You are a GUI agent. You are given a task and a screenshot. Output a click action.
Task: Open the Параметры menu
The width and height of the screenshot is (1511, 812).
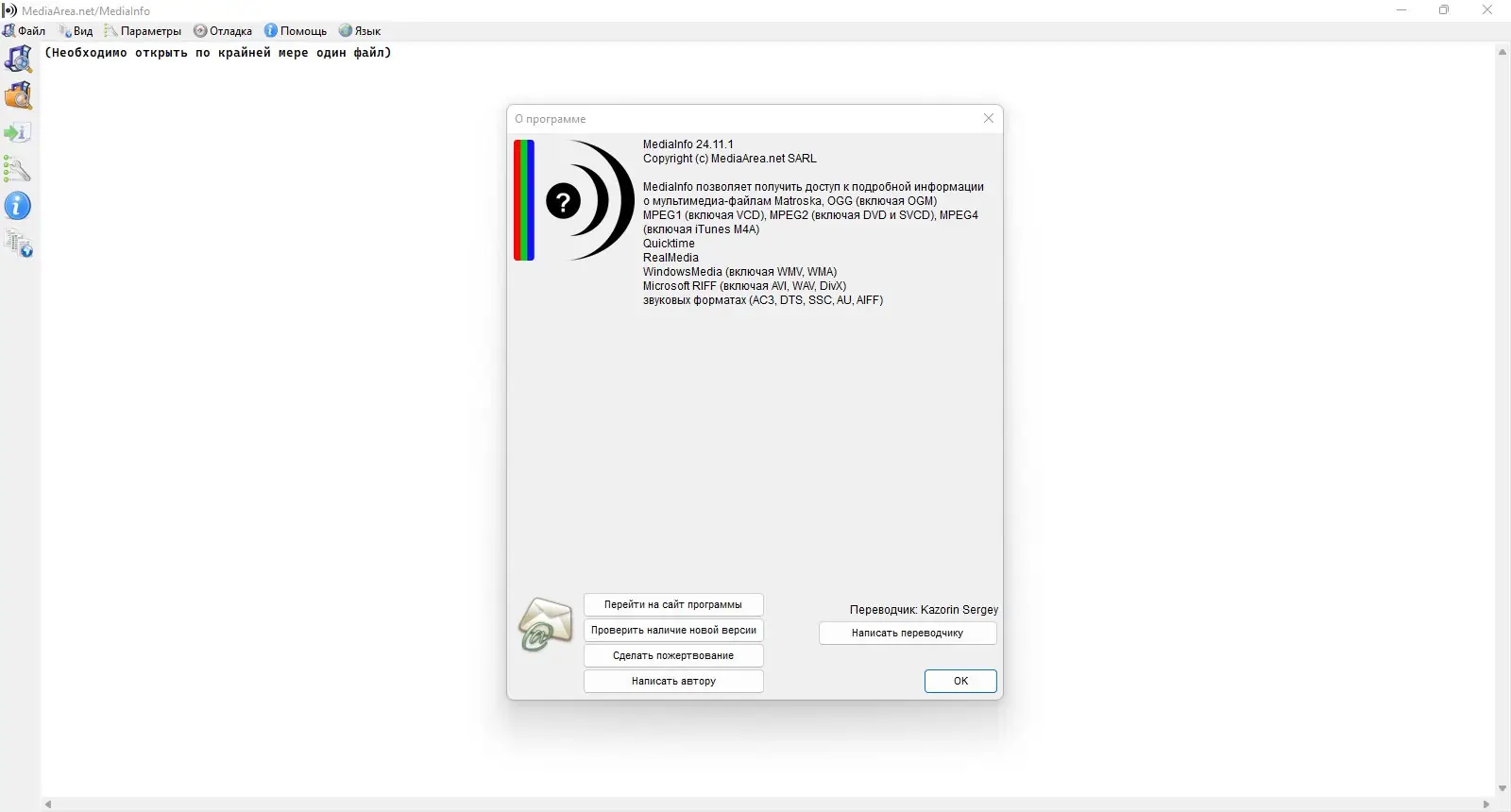pyautogui.click(x=143, y=31)
